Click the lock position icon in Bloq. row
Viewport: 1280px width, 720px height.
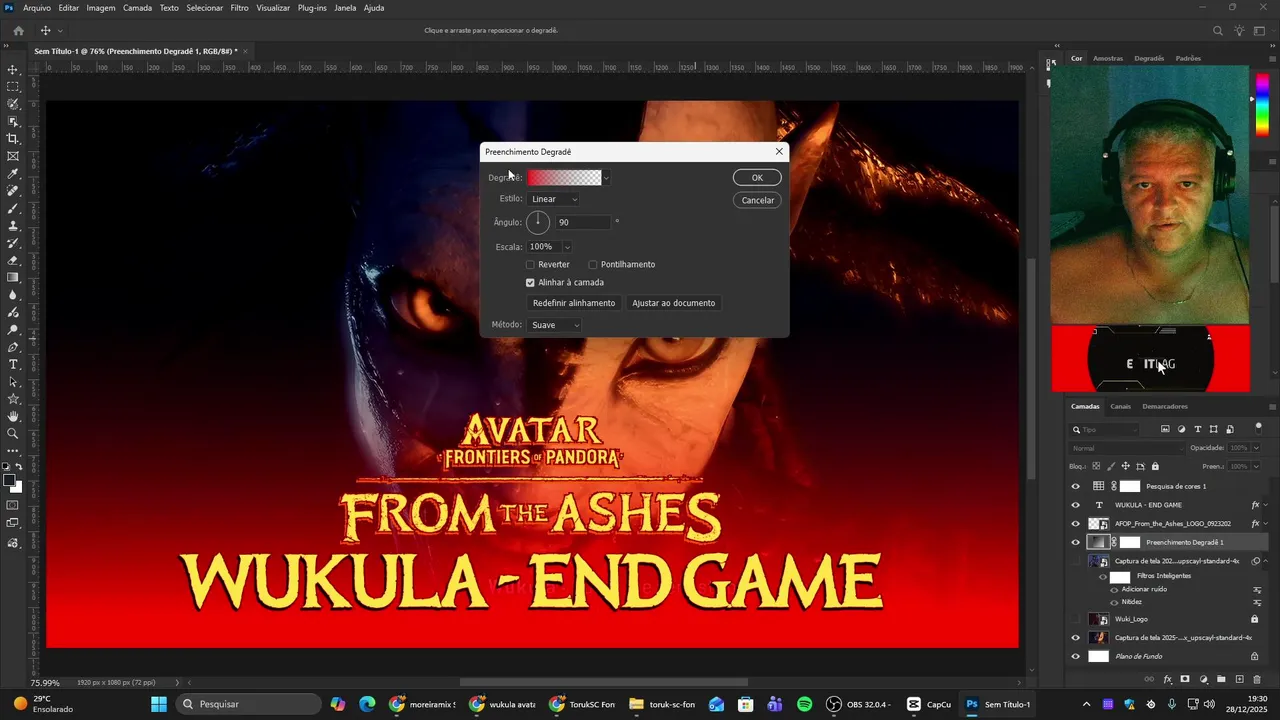point(1125,466)
